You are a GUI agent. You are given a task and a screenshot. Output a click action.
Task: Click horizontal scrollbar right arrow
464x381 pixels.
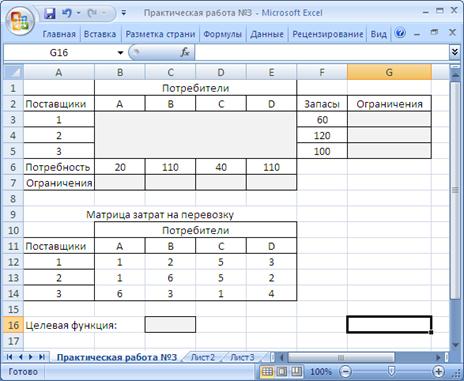click(438, 358)
